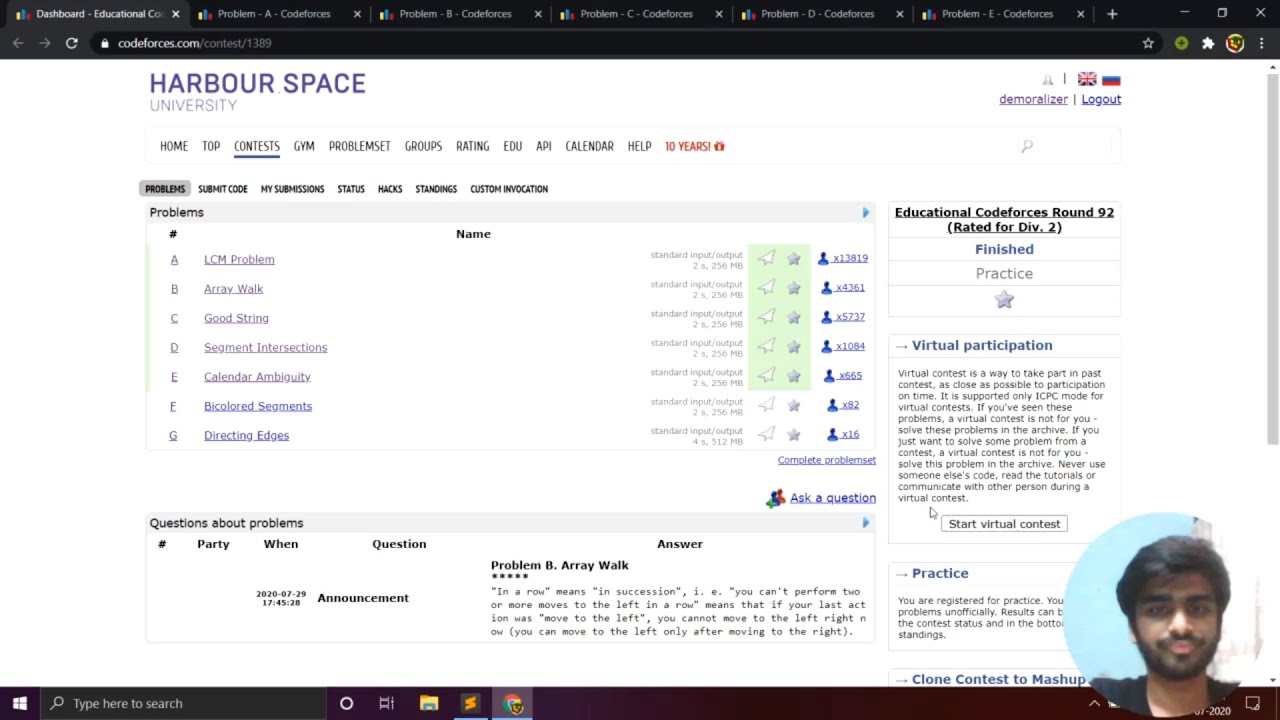Click the page vertical scrollbar
This screenshot has width=1280, height=720.
[x=1272, y=260]
